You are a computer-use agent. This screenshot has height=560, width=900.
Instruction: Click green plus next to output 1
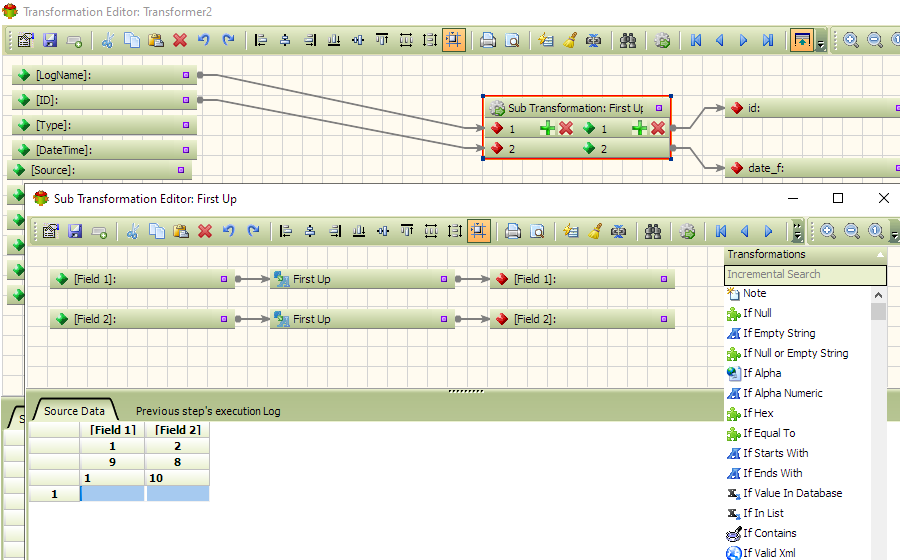[x=639, y=129]
